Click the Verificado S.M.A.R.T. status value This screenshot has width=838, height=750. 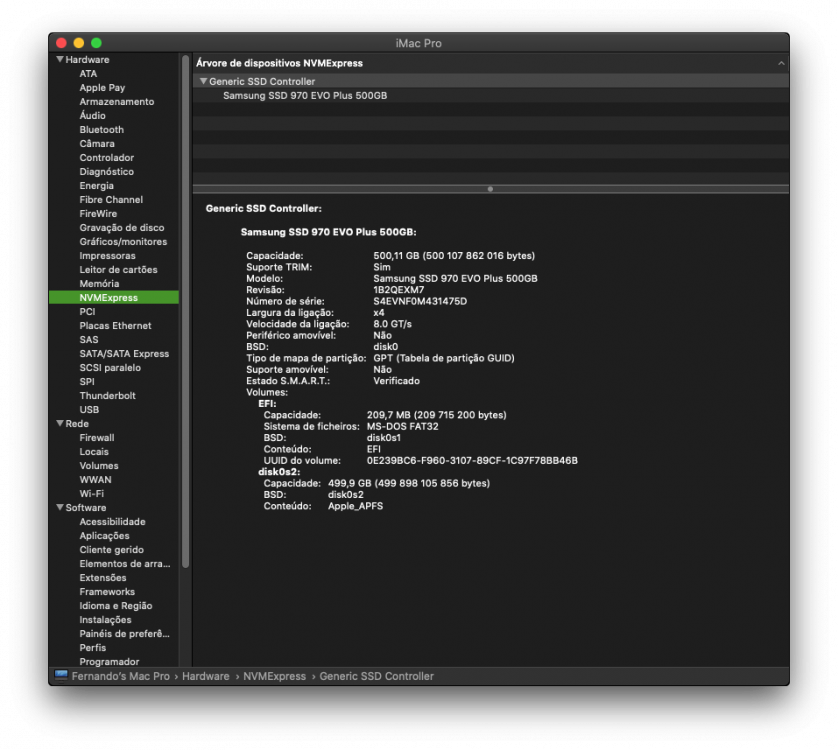[396, 381]
